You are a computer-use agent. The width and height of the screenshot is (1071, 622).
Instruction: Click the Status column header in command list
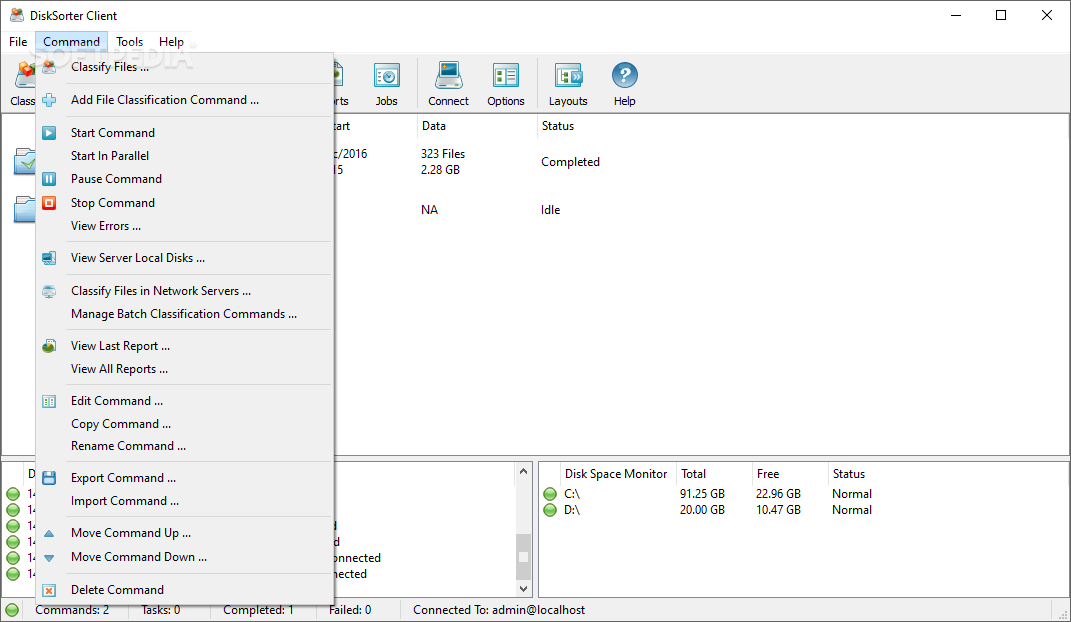557,126
